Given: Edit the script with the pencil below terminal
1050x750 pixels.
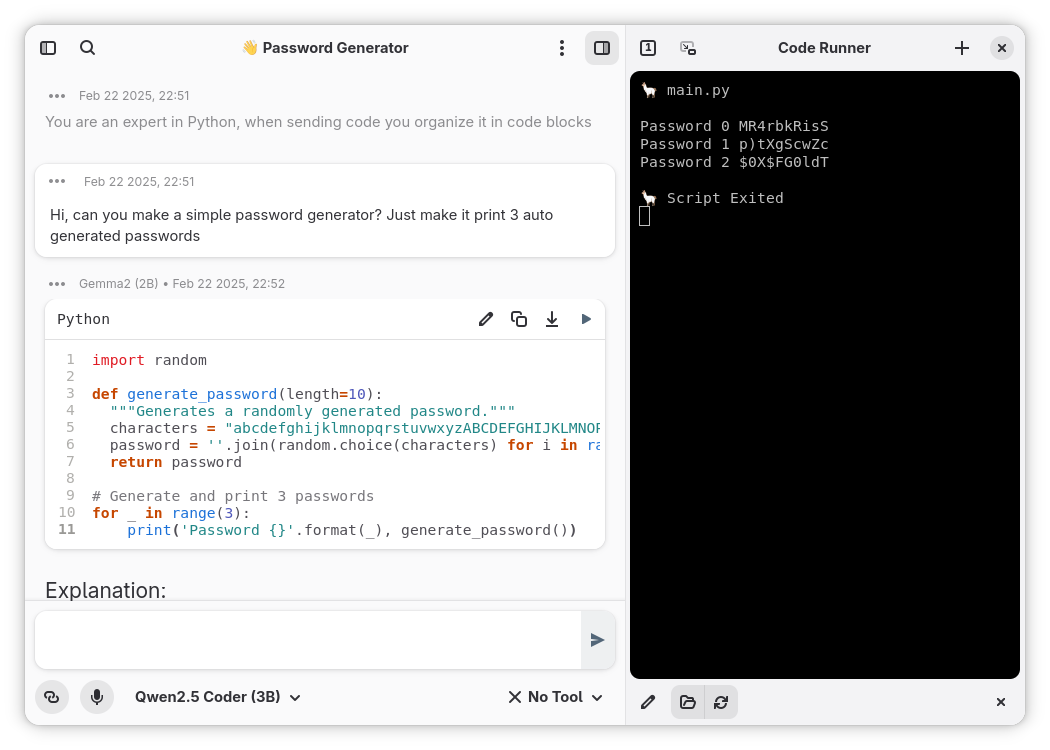Looking at the screenshot, I should pos(648,702).
